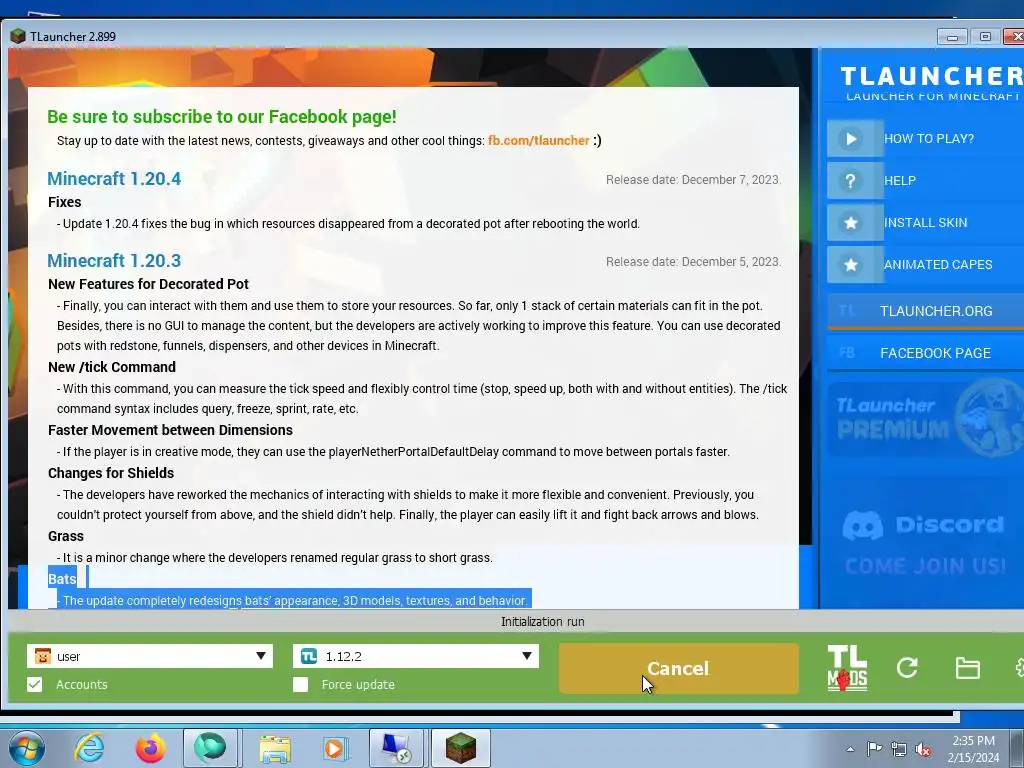1024x768 pixels.
Task: Click the taskbar clock 2:35 PM
Action: pyautogui.click(x=973, y=741)
